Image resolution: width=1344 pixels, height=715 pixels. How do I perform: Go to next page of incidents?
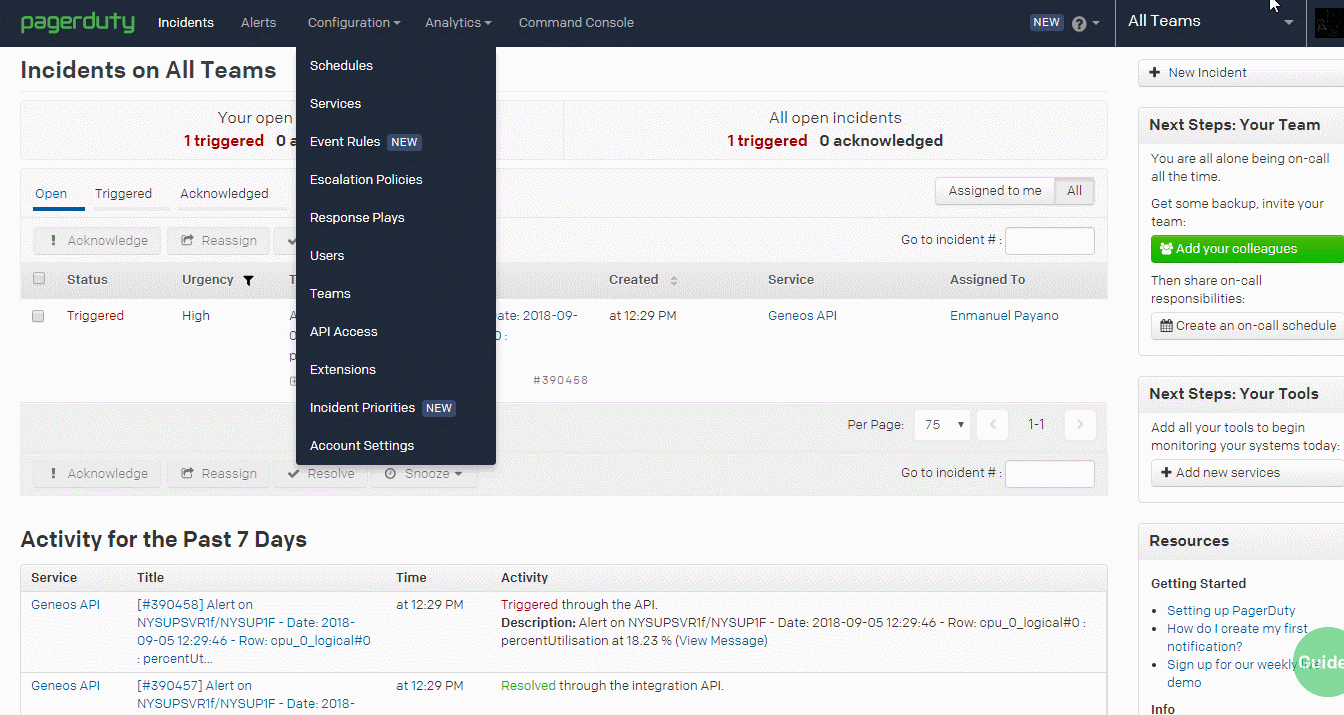[1080, 424]
